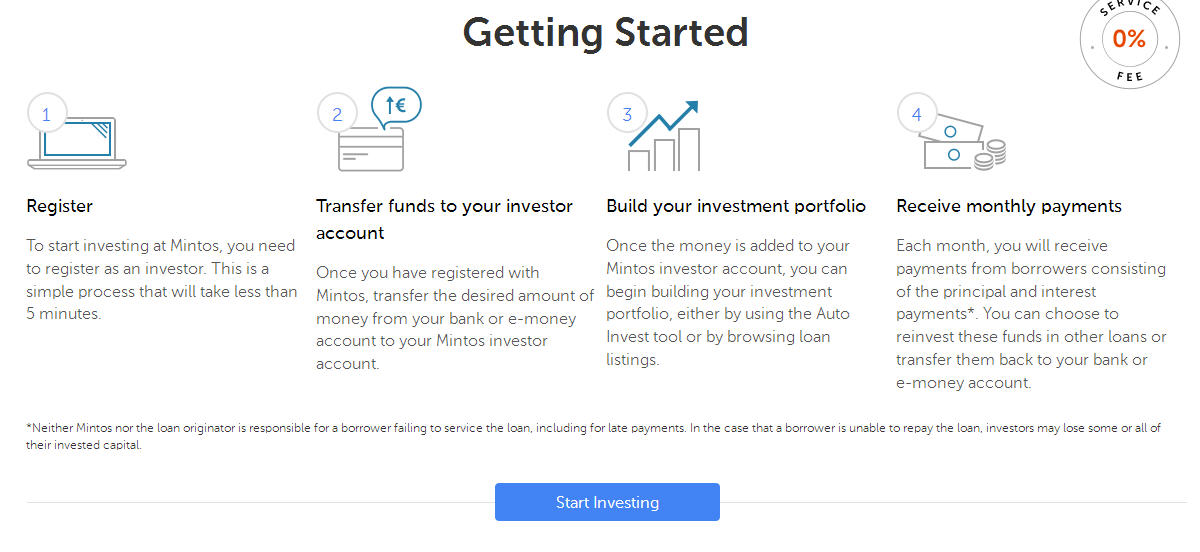Click the Register step title
Viewport: 1200px width, 552px height.
(x=60, y=206)
